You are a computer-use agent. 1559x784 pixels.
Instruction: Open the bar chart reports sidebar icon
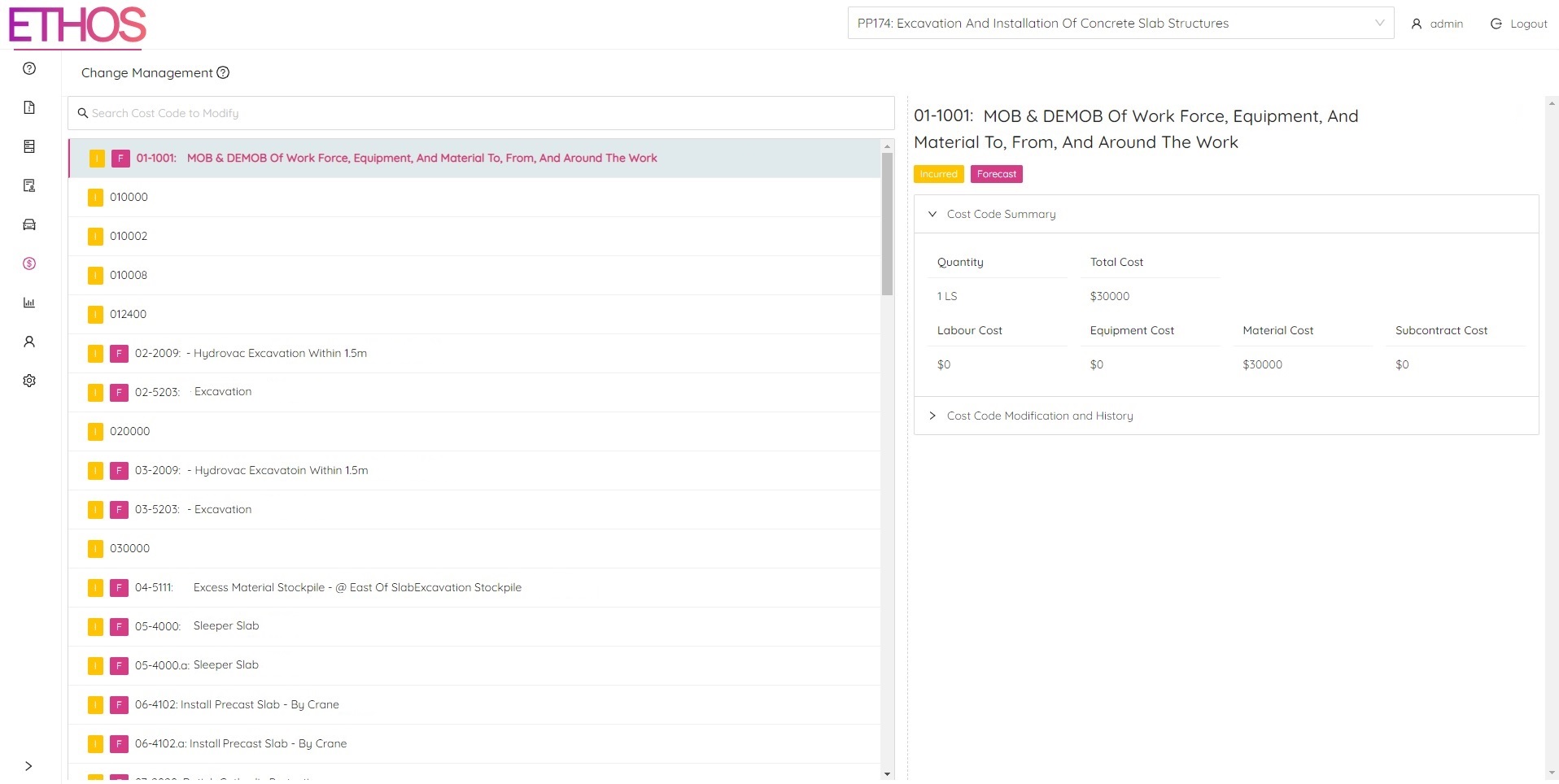tap(29, 303)
